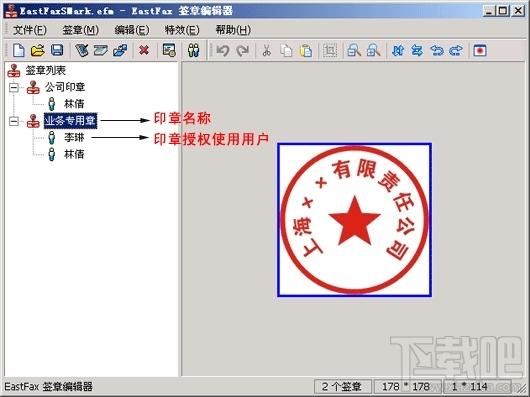Open a signature file folder icon

[x=38, y=51]
